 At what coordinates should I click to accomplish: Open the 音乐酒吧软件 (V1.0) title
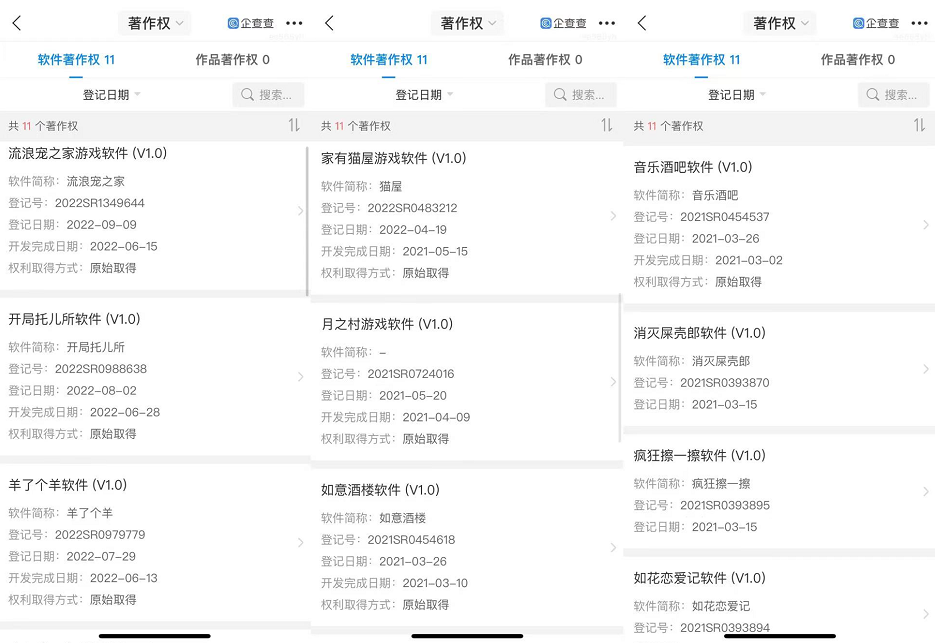tap(692, 167)
